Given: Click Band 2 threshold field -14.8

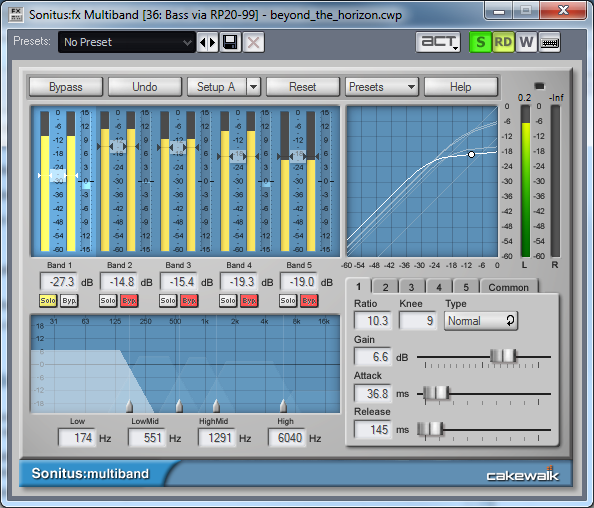Looking at the screenshot, I should tap(119, 282).
